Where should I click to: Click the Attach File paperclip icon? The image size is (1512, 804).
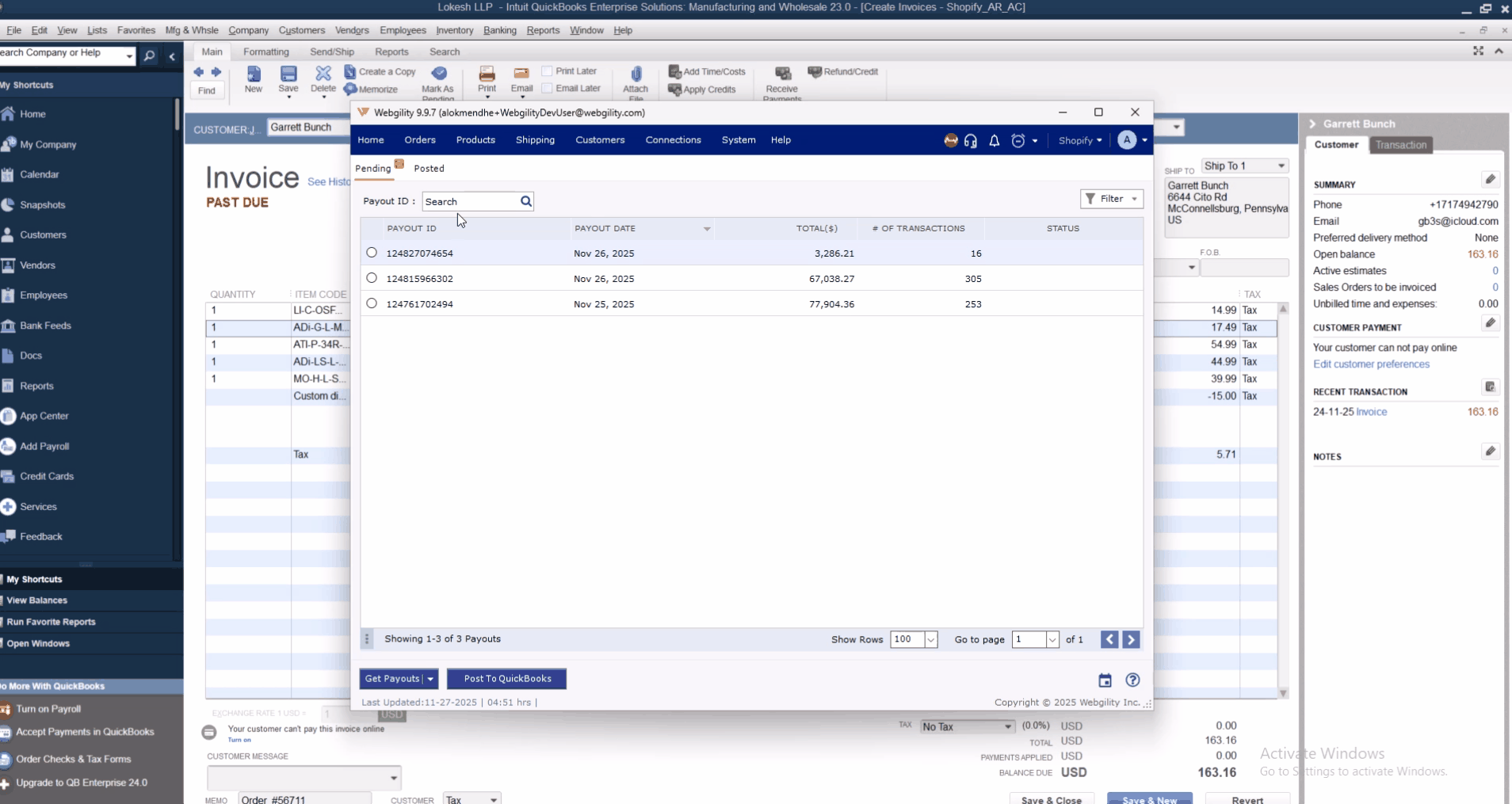click(x=636, y=76)
